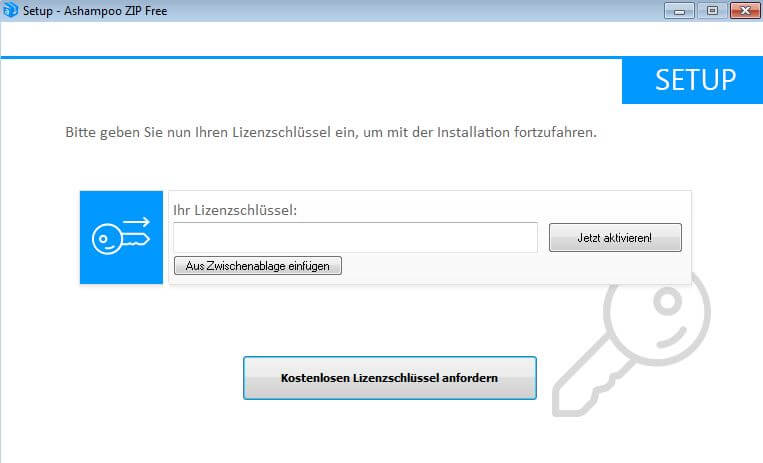Click the blue key icon tile
Image resolution: width=763 pixels, height=463 pixels.
(121, 237)
